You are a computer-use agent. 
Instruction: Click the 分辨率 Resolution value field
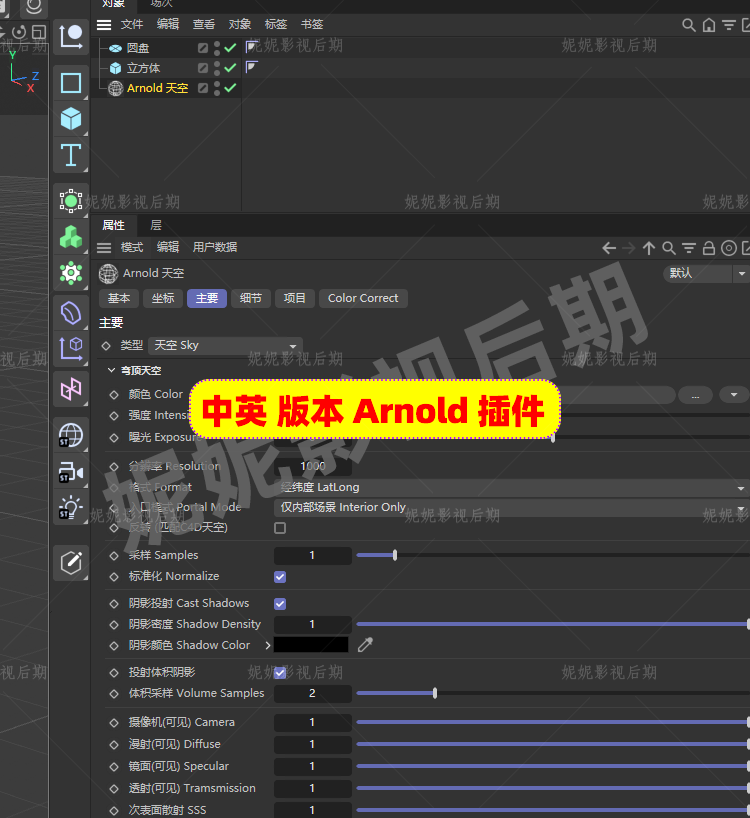tap(313, 466)
